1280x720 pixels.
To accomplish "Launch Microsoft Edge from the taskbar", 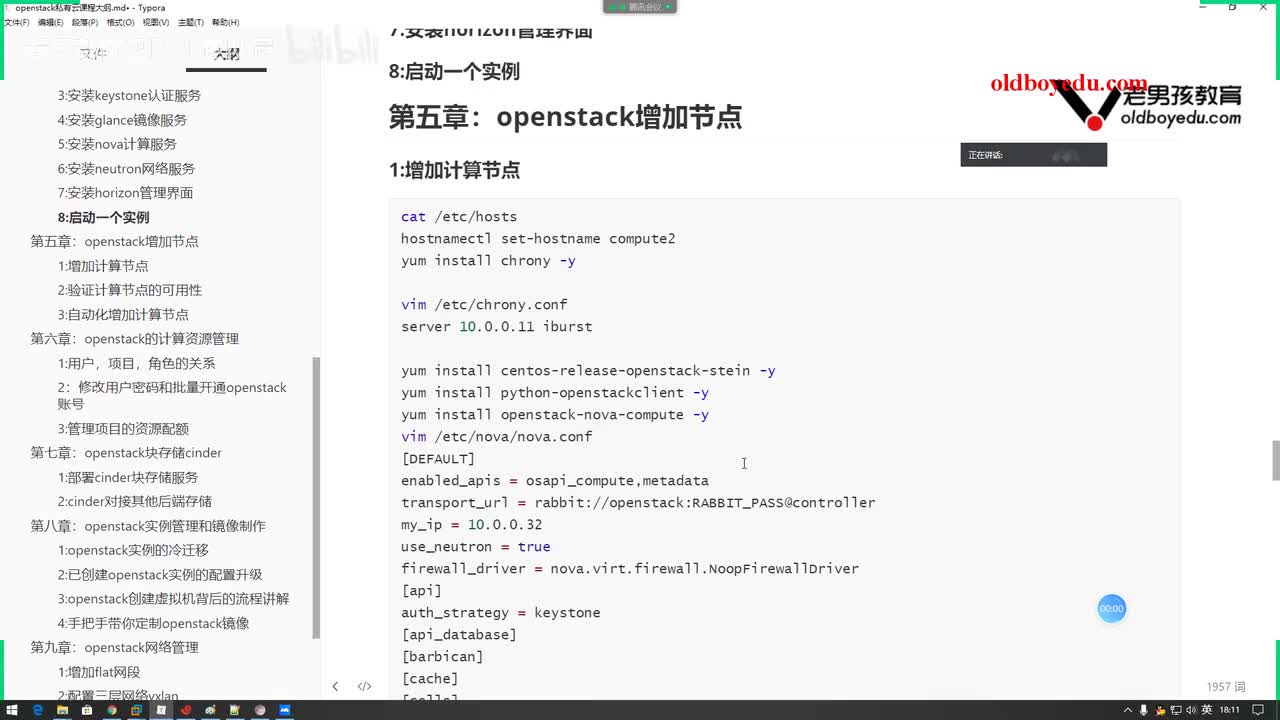I will pyautogui.click(x=37, y=710).
